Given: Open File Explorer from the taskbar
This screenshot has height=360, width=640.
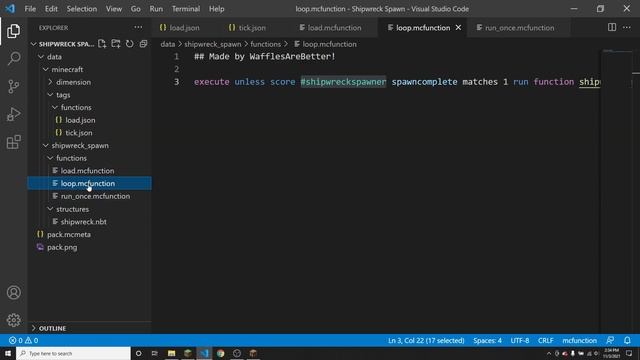Looking at the screenshot, I should [x=171, y=353].
